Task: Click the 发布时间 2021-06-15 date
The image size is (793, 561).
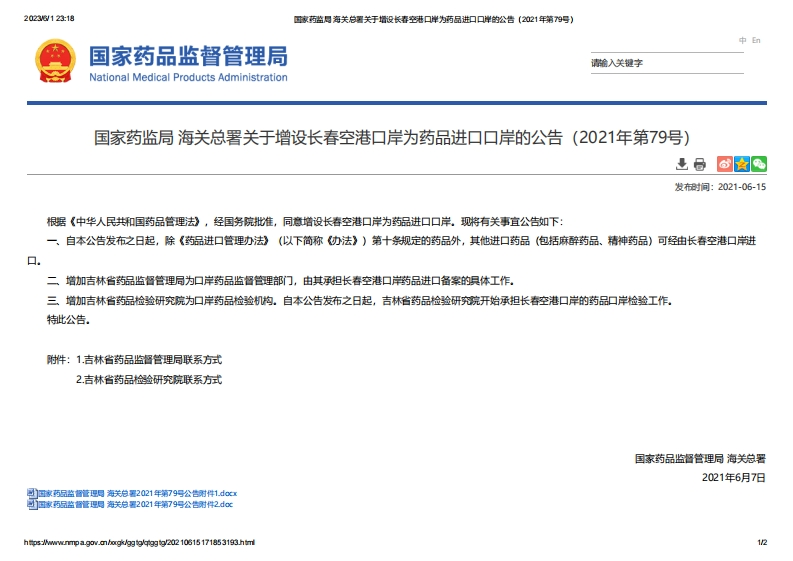Action: 720,187
